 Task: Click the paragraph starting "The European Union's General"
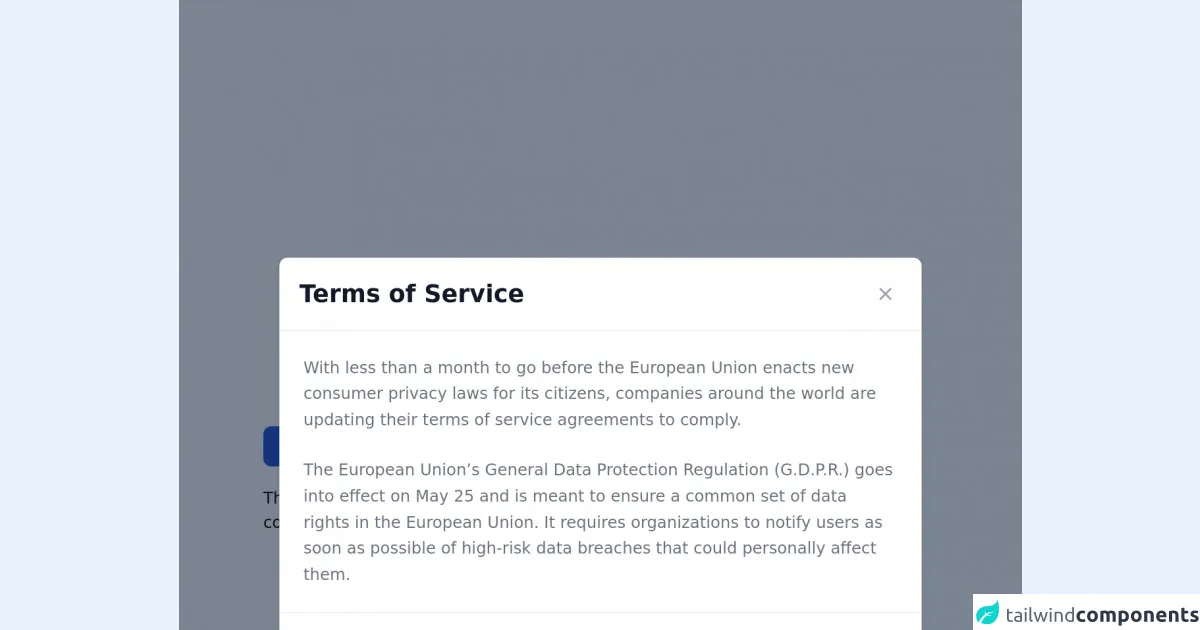click(598, 522)
